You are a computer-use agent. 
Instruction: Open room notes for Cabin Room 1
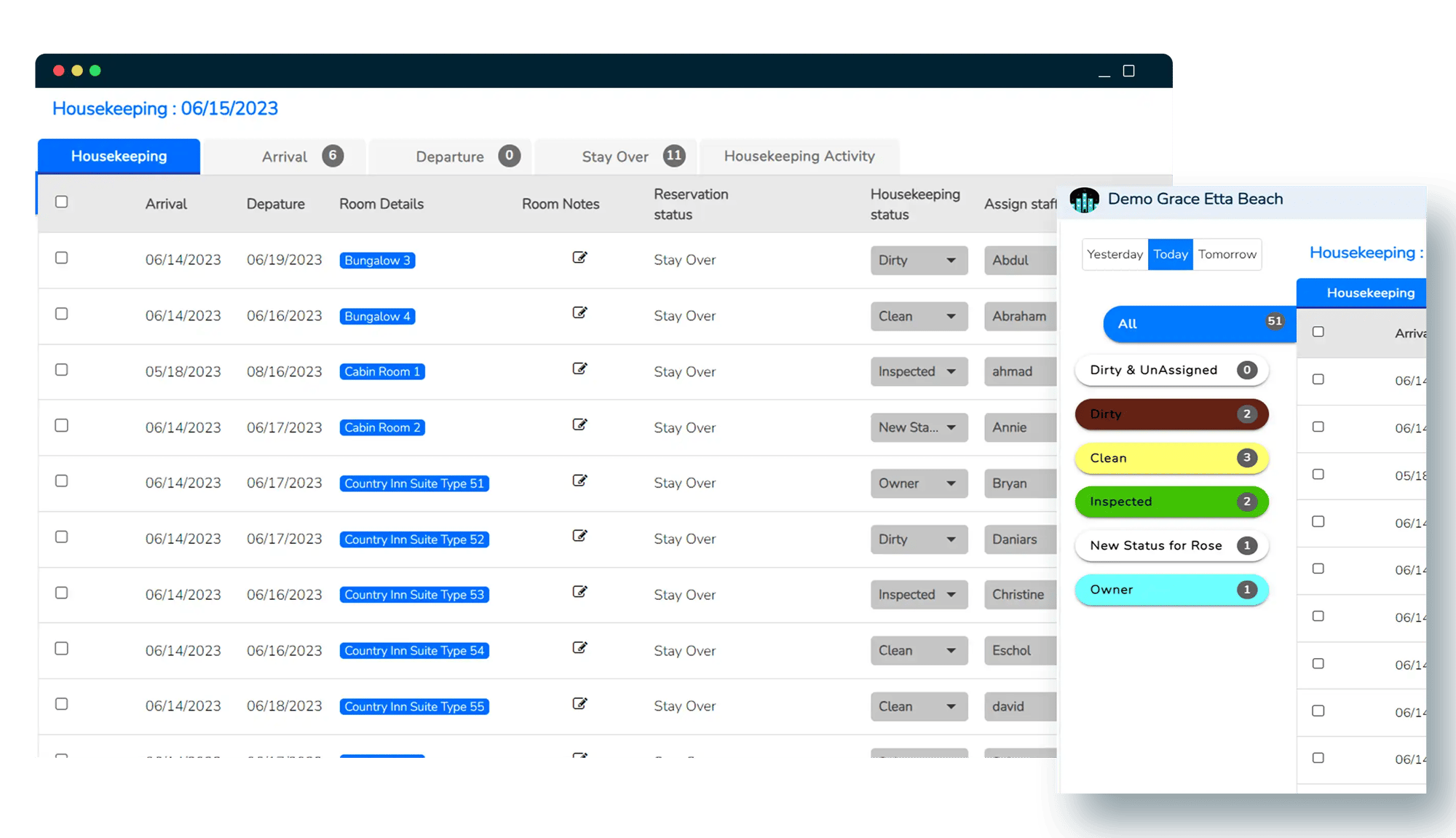tap(579, 369)
